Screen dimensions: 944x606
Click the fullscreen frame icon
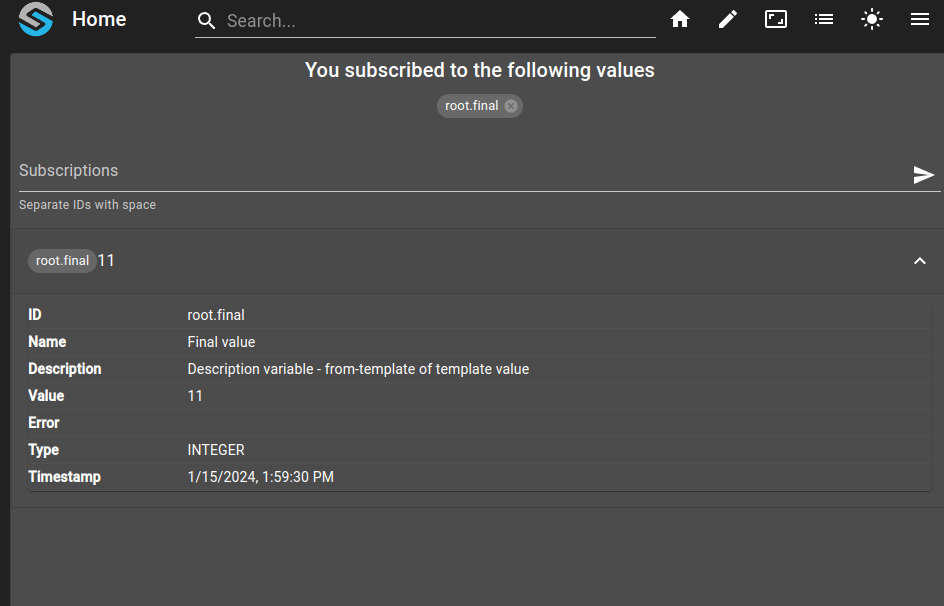click(x=775, y=19)
